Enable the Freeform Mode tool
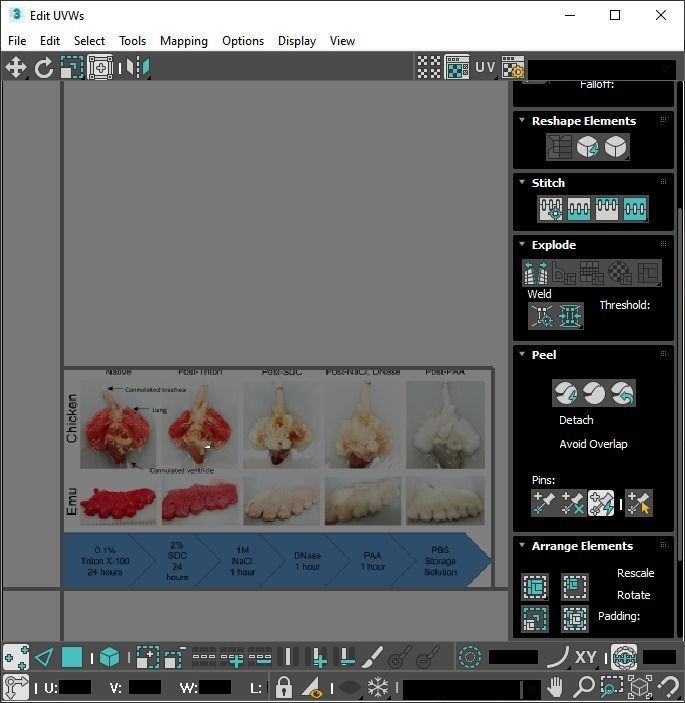Screen dimensions: 685x703 pos(100,68)
